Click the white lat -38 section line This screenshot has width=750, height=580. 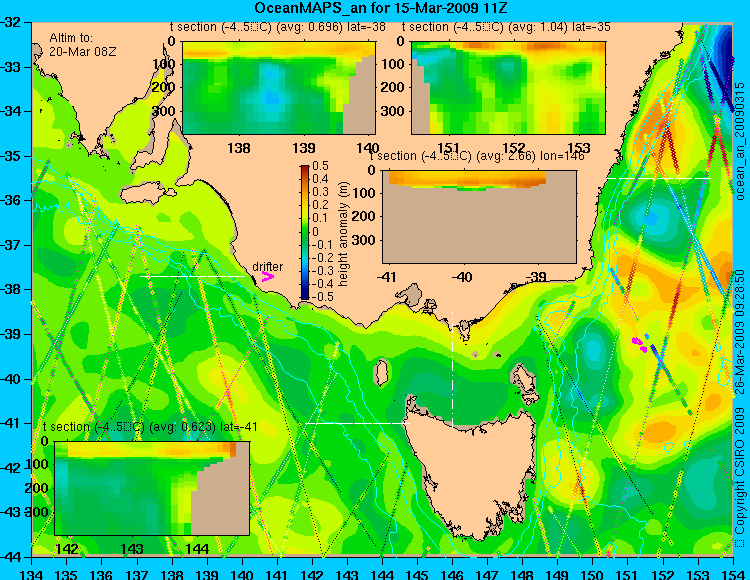tap(192, 276)
